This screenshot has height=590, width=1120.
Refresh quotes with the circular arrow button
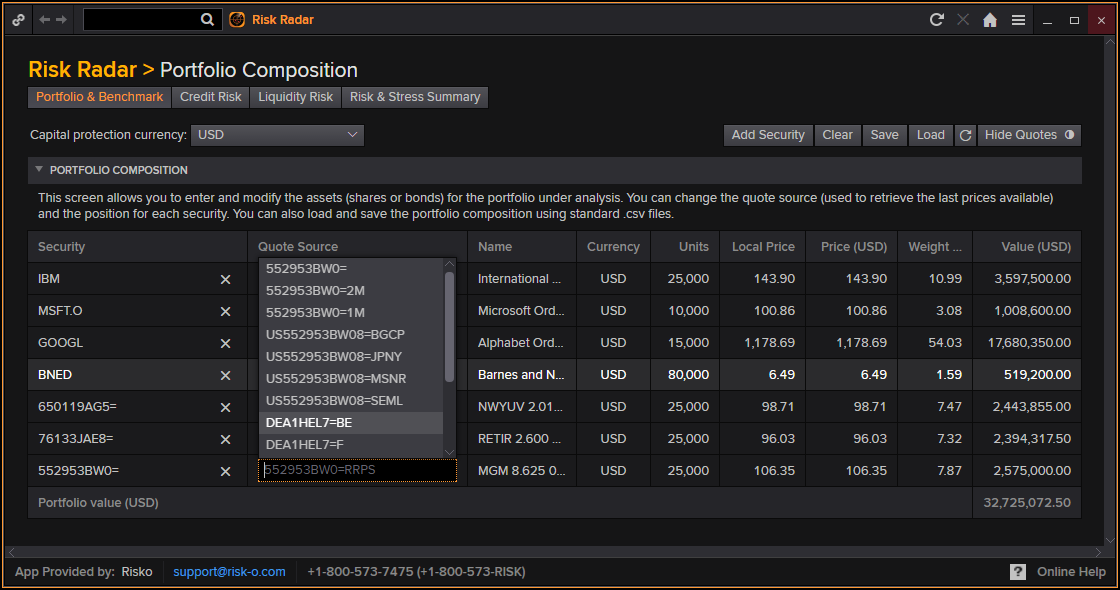965,135
